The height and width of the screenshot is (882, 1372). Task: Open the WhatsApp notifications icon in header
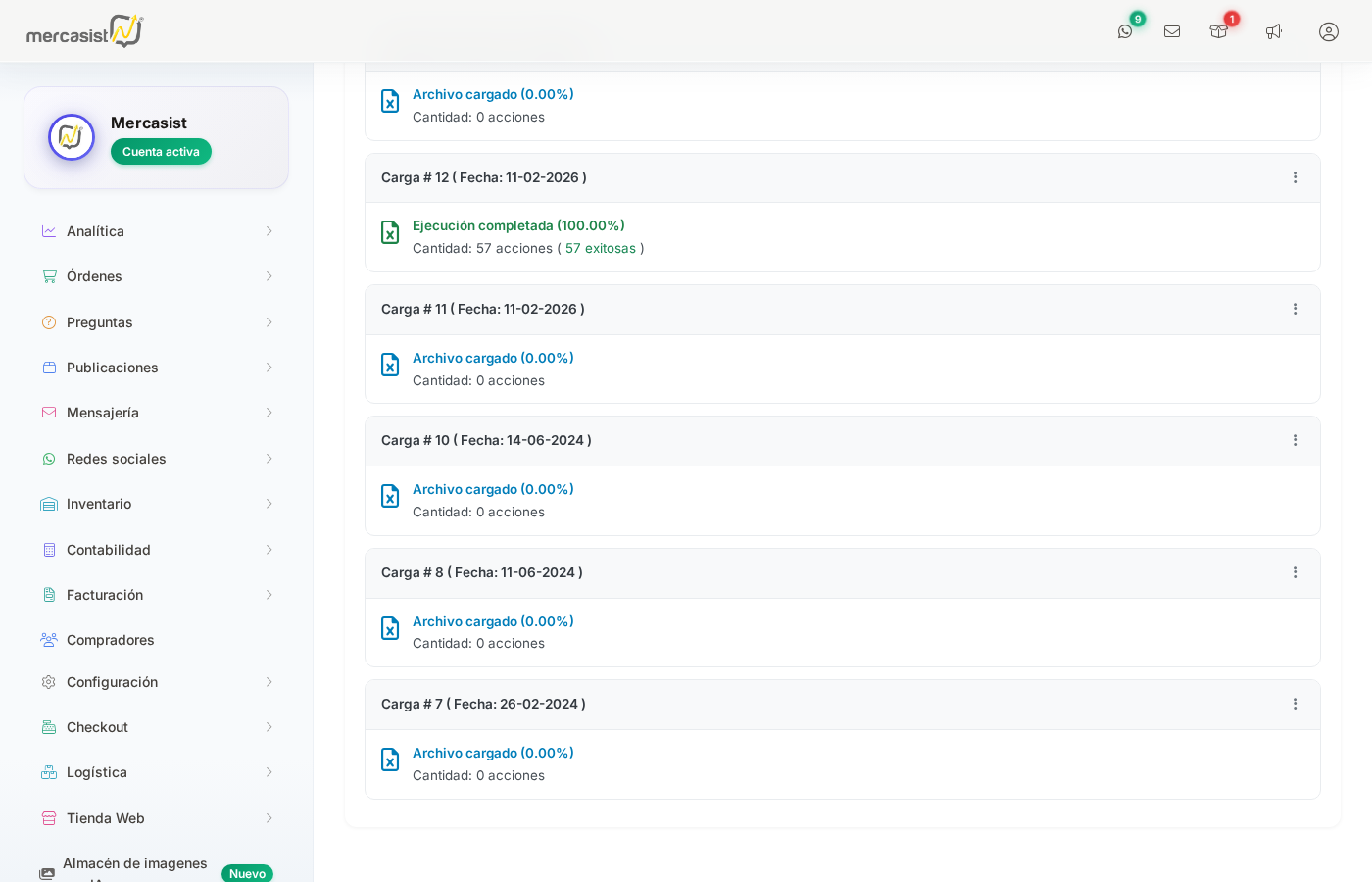[1125, 31]
